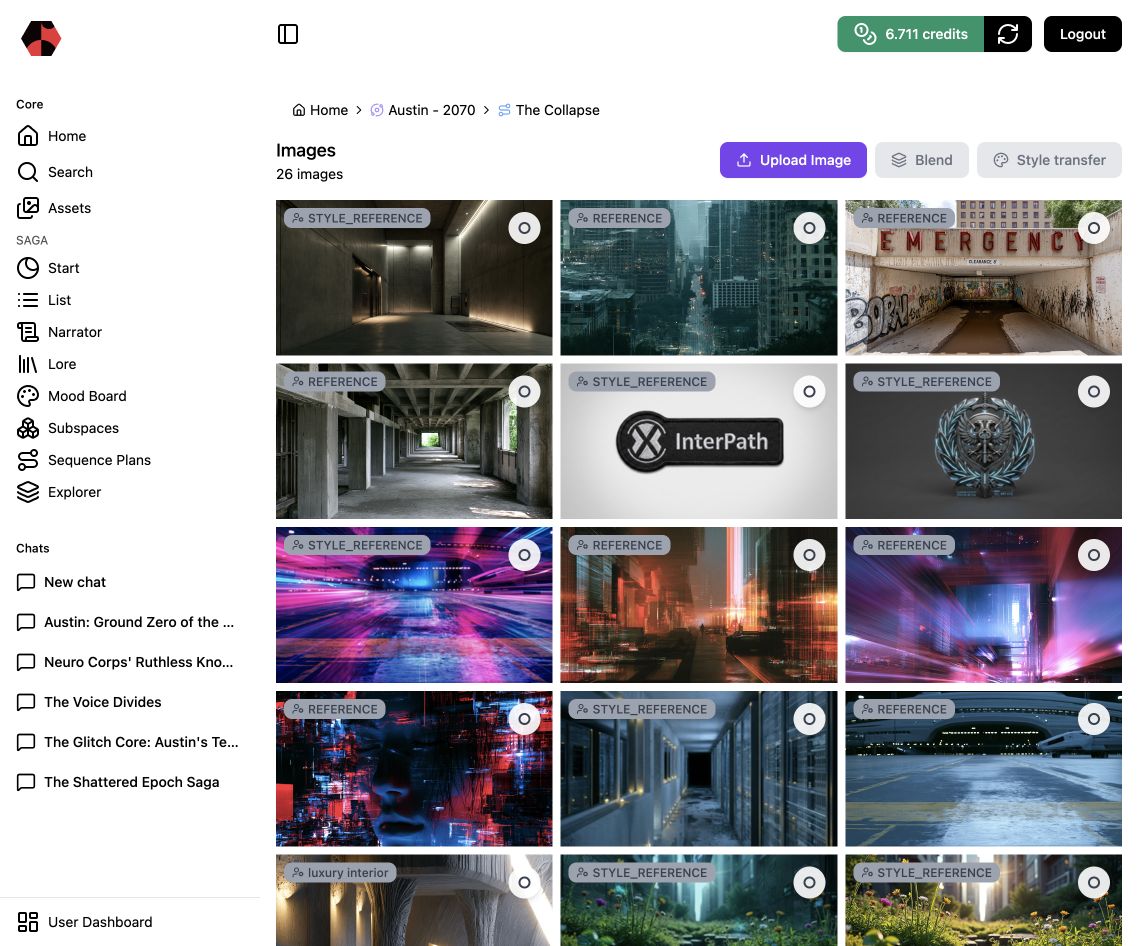
Task: Select the InterPath logo image
Action: 809,391
